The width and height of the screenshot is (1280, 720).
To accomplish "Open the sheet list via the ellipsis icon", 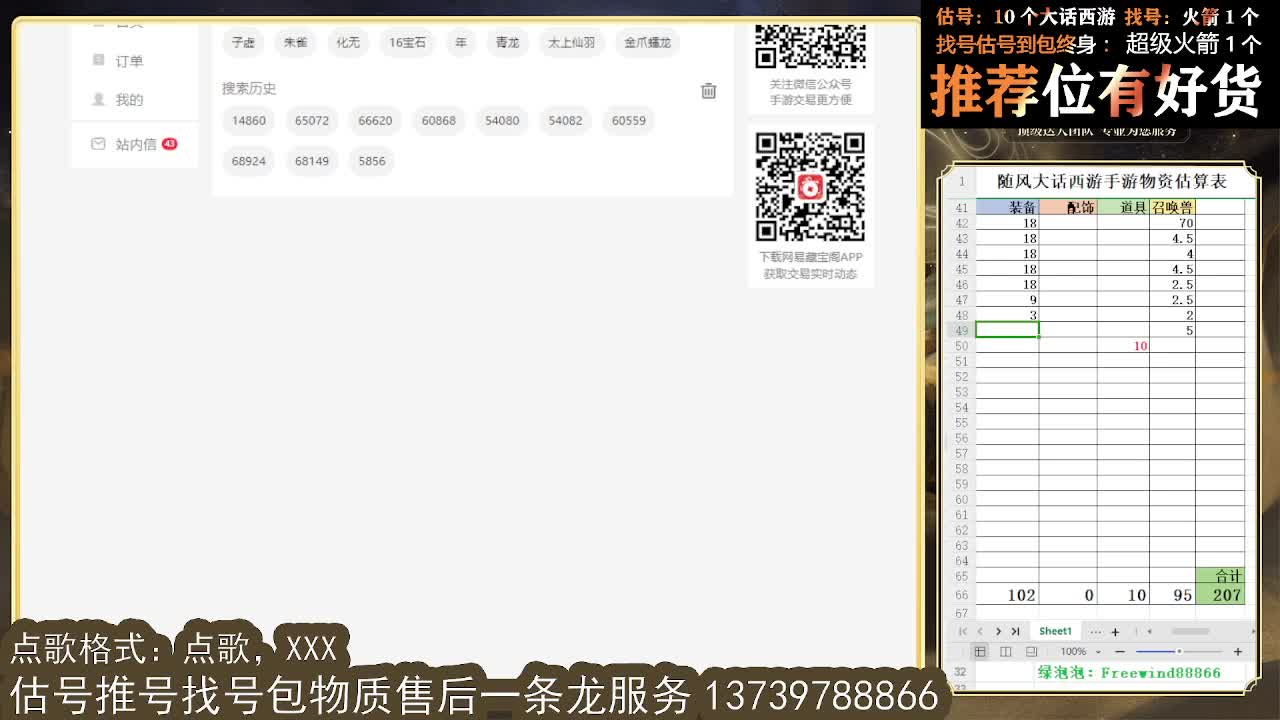I will point(1095,631).
